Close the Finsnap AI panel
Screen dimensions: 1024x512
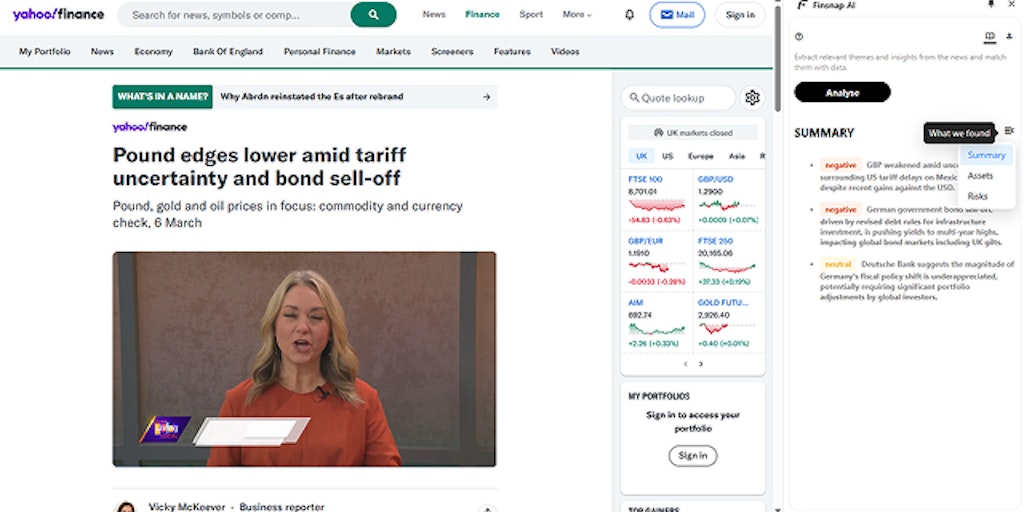click(x=1012, y=5)
